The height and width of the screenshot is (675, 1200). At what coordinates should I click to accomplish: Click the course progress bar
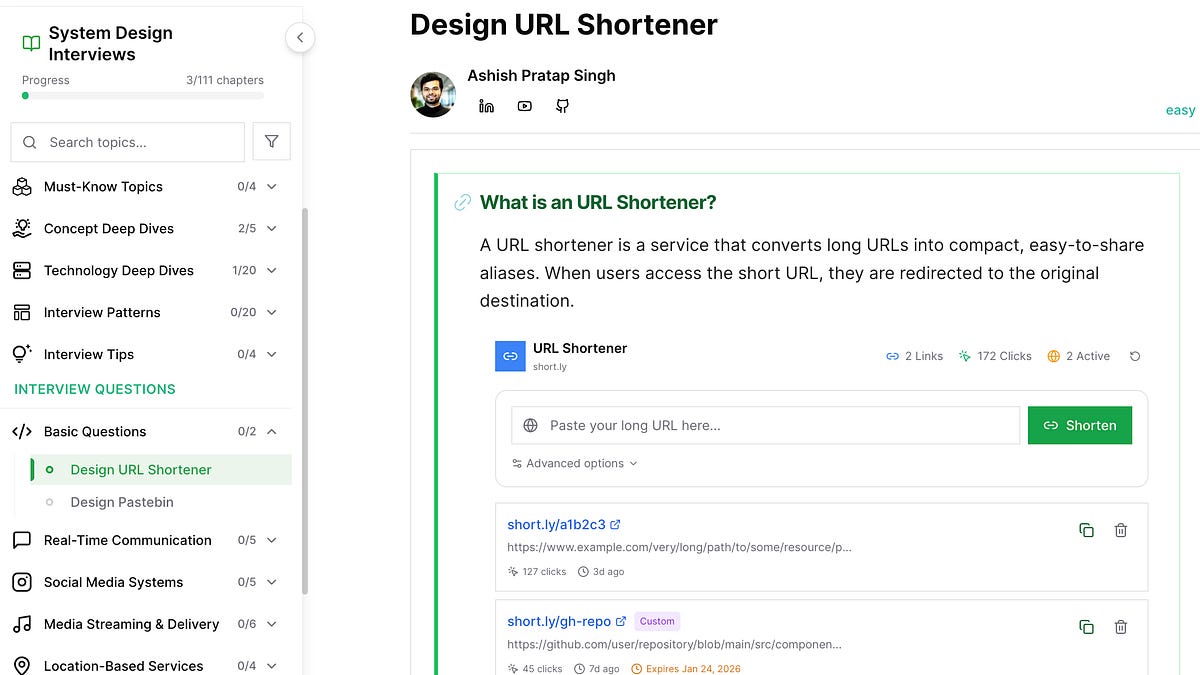[143, 96]
